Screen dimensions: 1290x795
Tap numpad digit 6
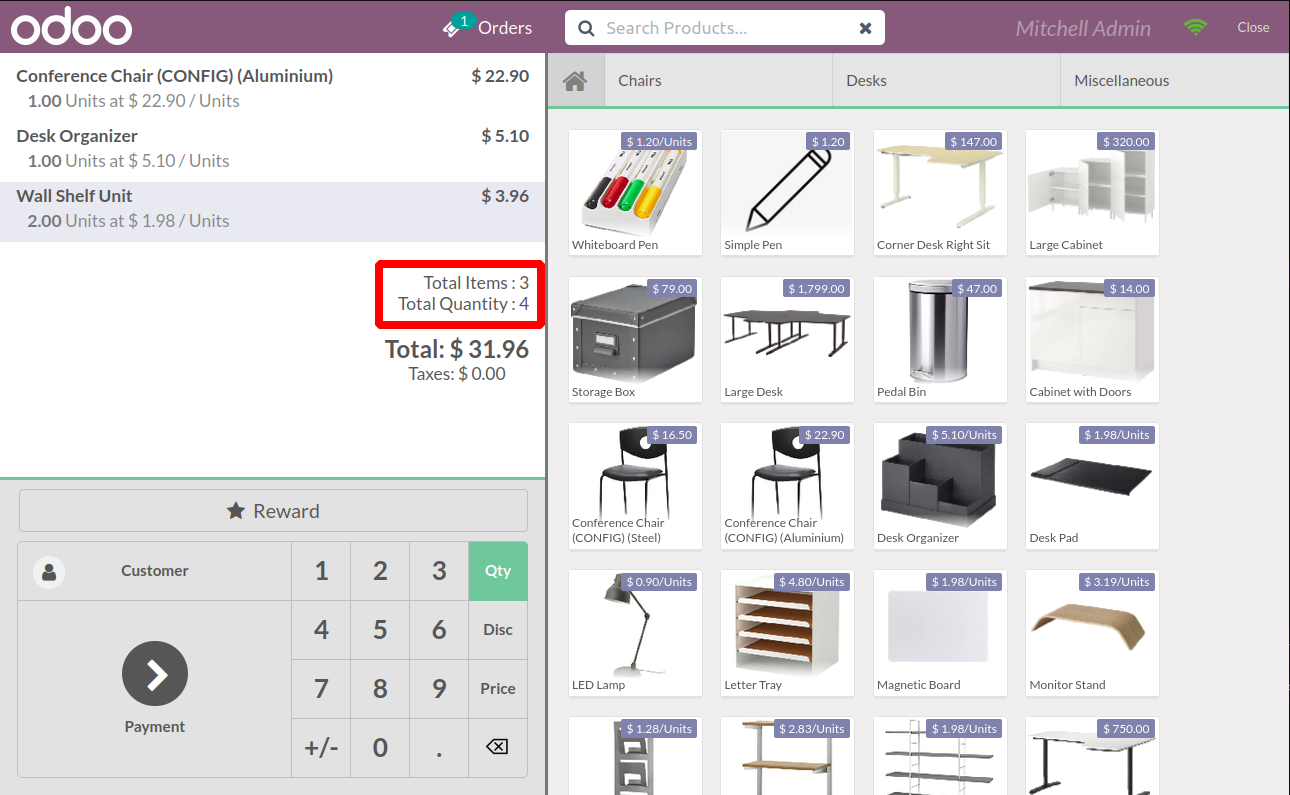click(439, 630)
